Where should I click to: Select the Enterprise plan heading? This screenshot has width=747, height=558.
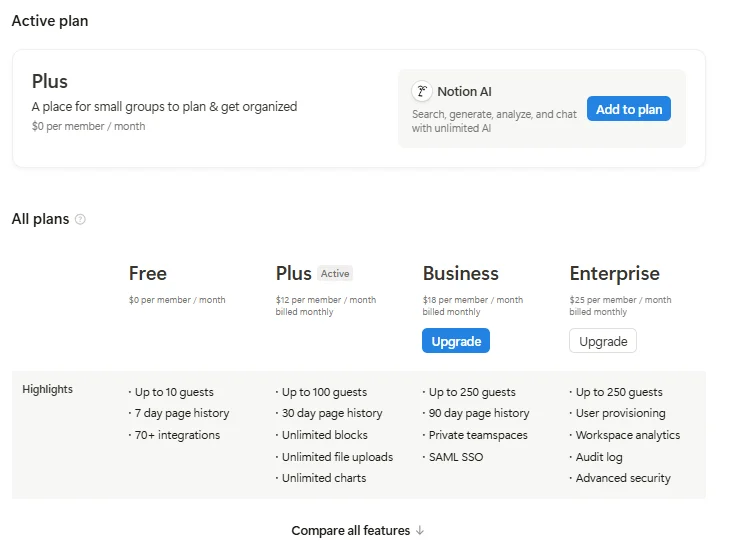615,274
